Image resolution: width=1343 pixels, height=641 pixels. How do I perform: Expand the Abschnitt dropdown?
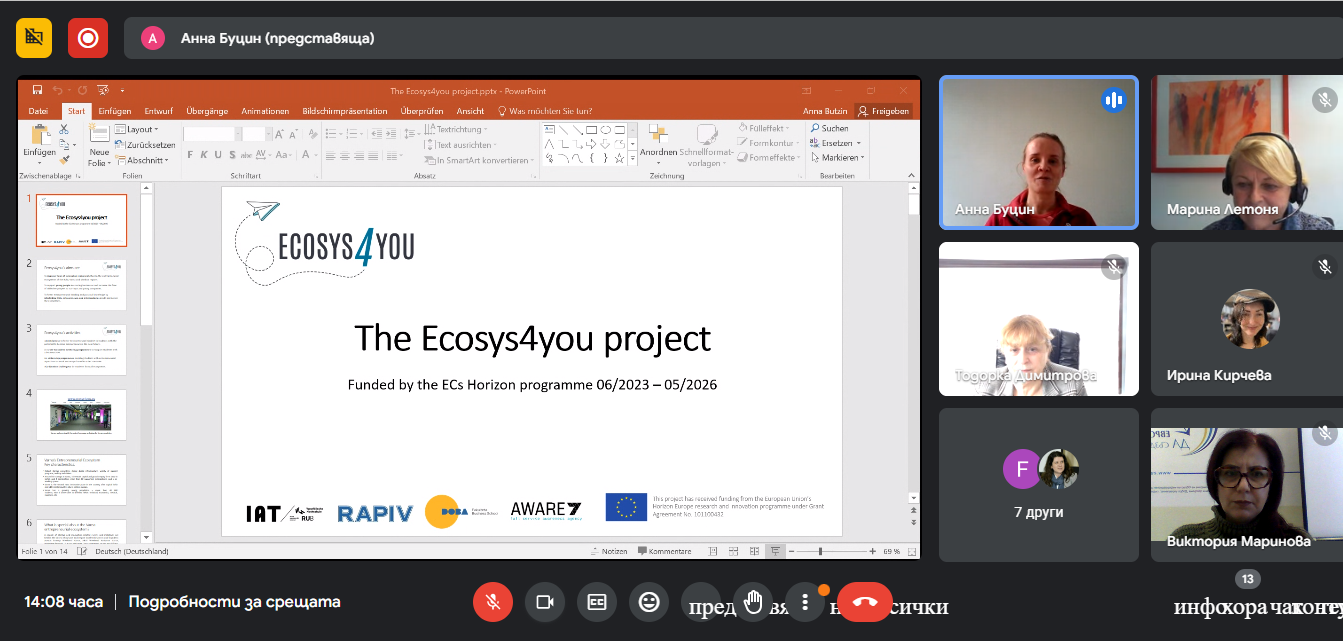tap(143, 160)
